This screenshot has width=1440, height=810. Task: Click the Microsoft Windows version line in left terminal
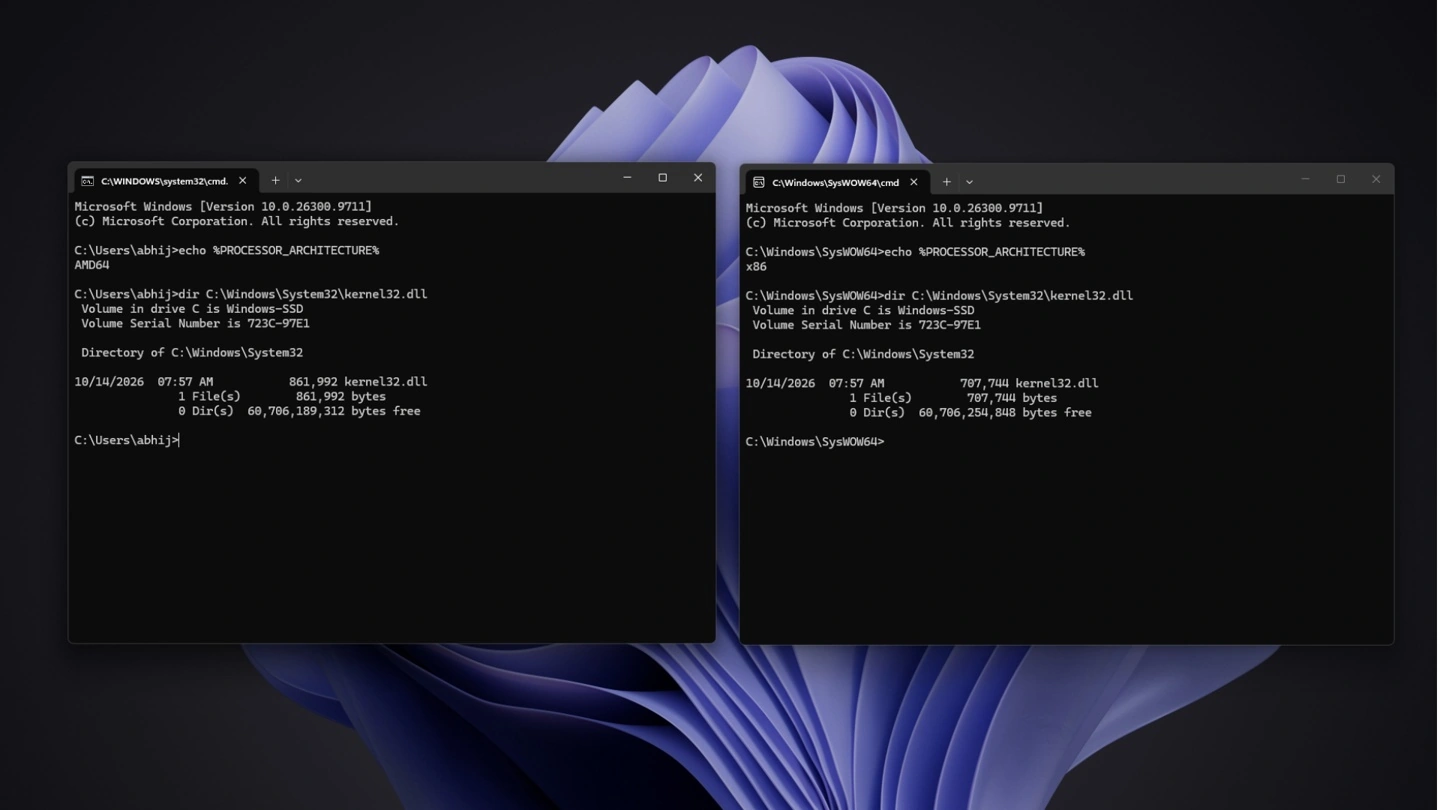(223, 206)
